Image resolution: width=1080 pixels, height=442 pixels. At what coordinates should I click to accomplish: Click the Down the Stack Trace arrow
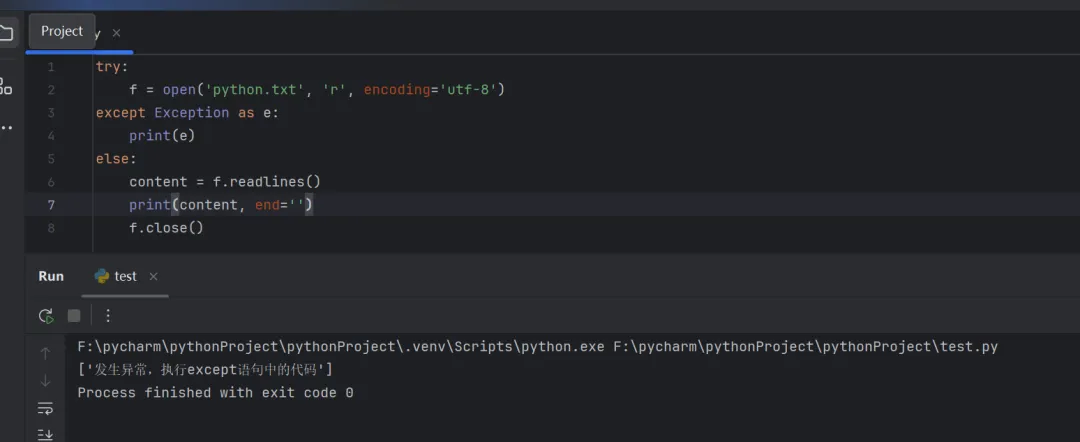pos(45,381)
